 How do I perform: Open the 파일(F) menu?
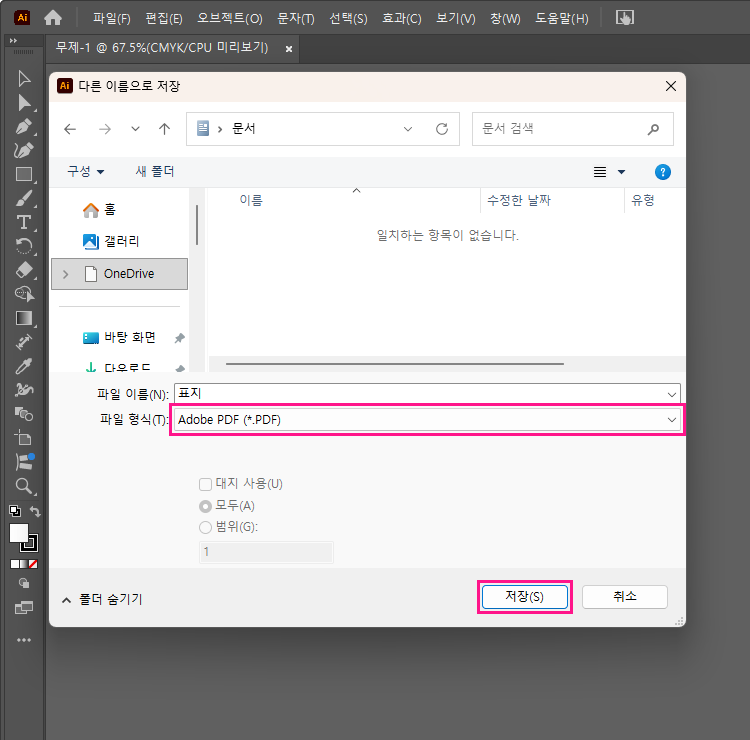[x=111, y=18]
